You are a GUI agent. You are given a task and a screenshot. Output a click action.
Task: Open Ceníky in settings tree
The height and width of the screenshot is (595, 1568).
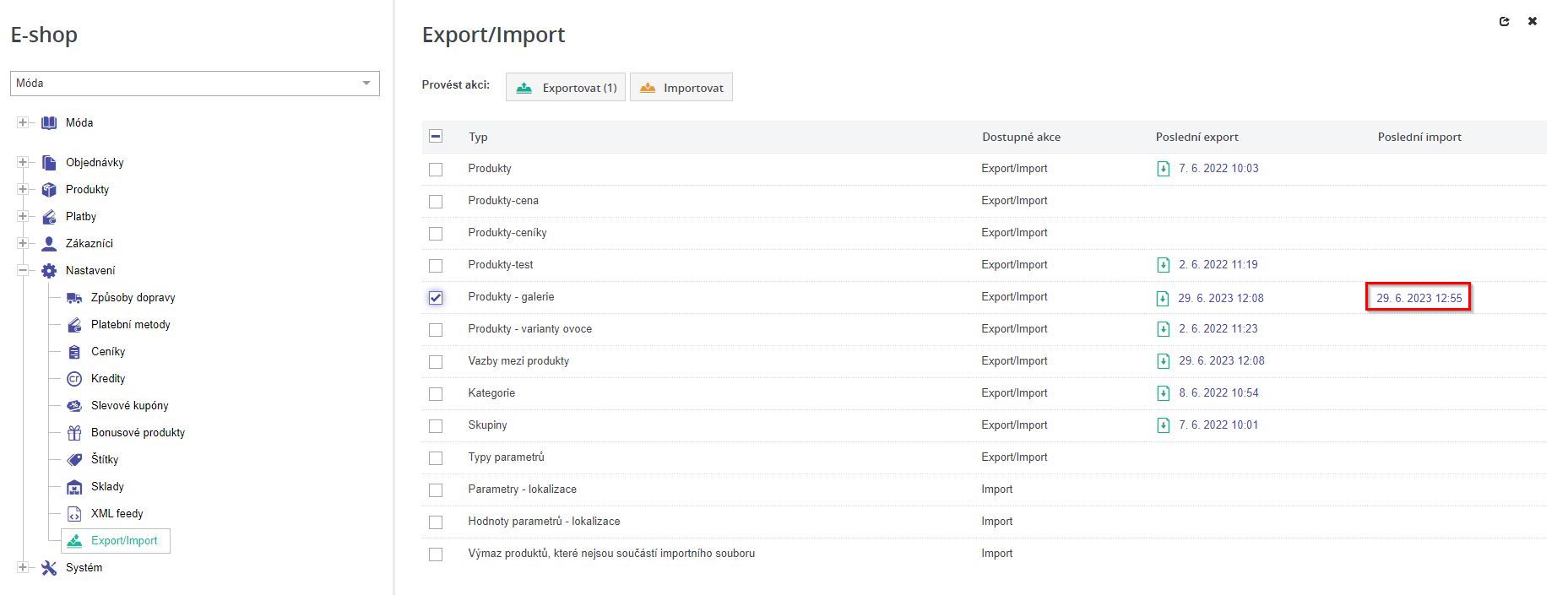point(108,351)
